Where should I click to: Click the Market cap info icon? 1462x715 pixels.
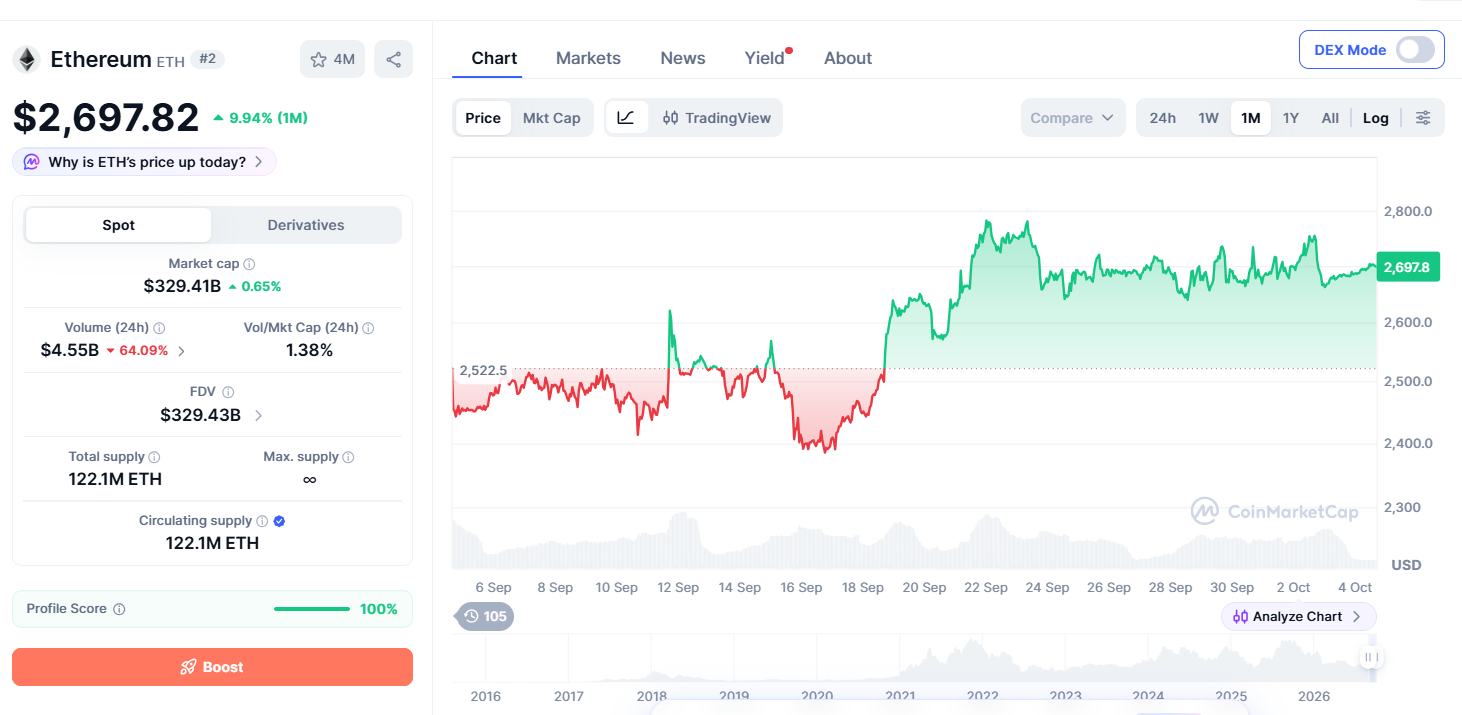(x=249, y=264)
